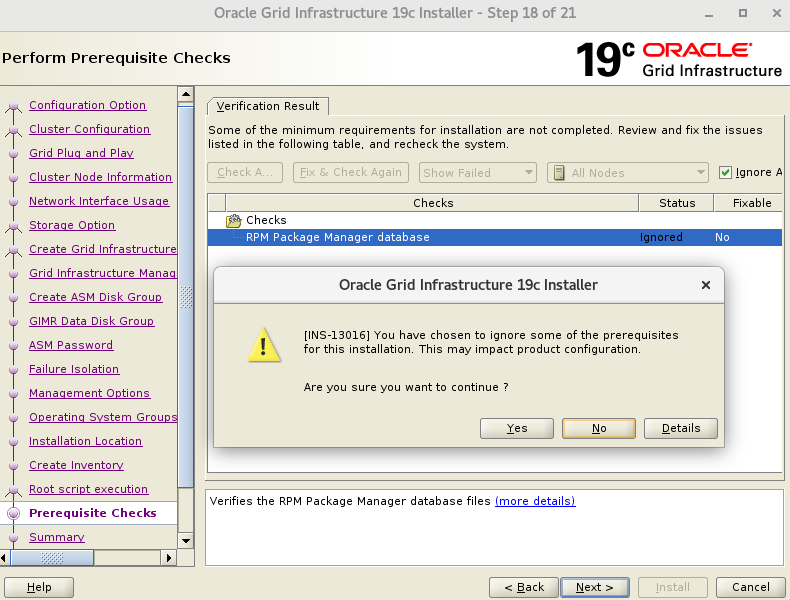Click the yellow warning triangle icon

click(x=264, y=345)
